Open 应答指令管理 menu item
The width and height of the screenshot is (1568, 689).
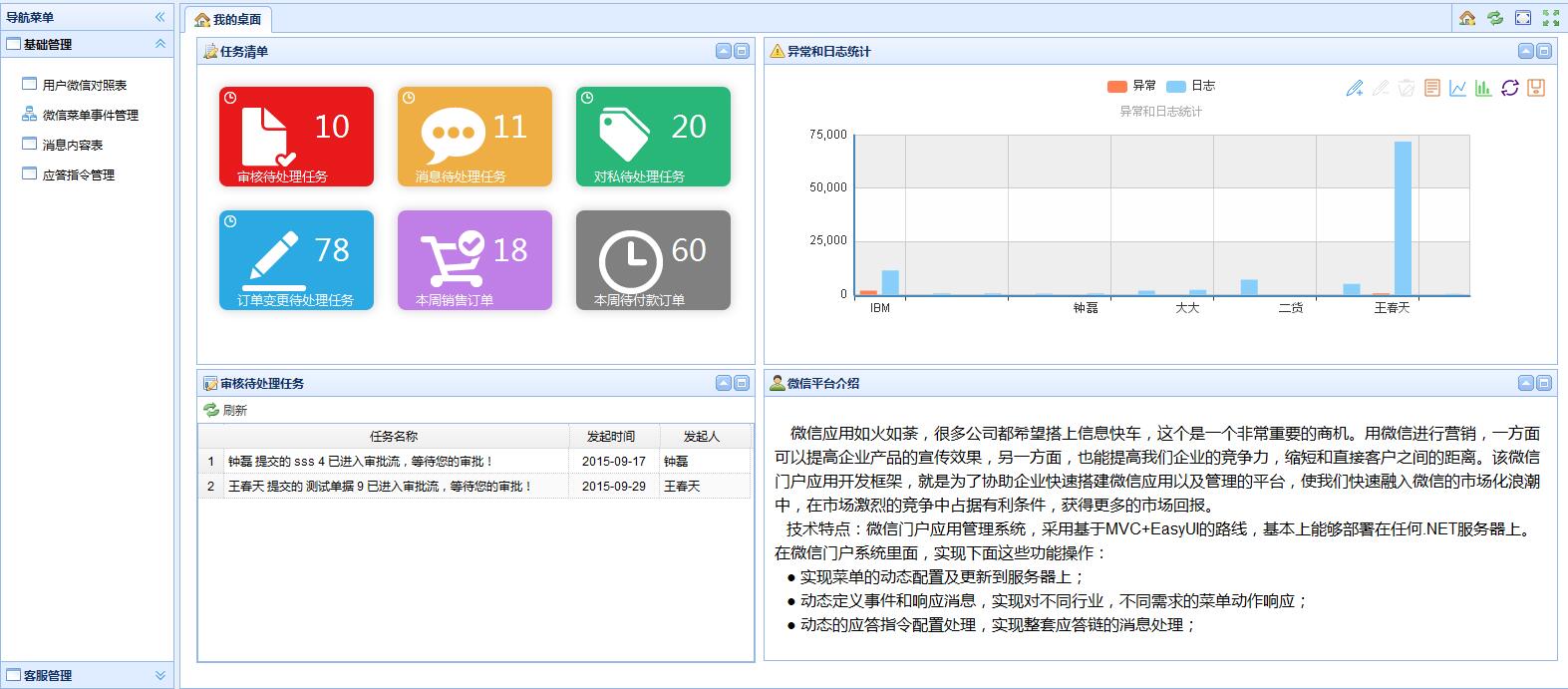79,174
